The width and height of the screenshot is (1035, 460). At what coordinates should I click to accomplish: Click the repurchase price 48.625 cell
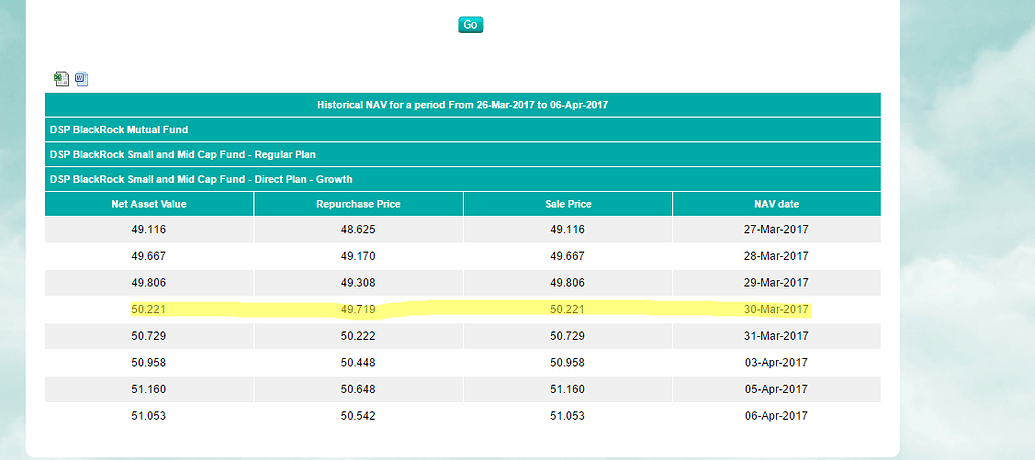(x=358, y=230)
